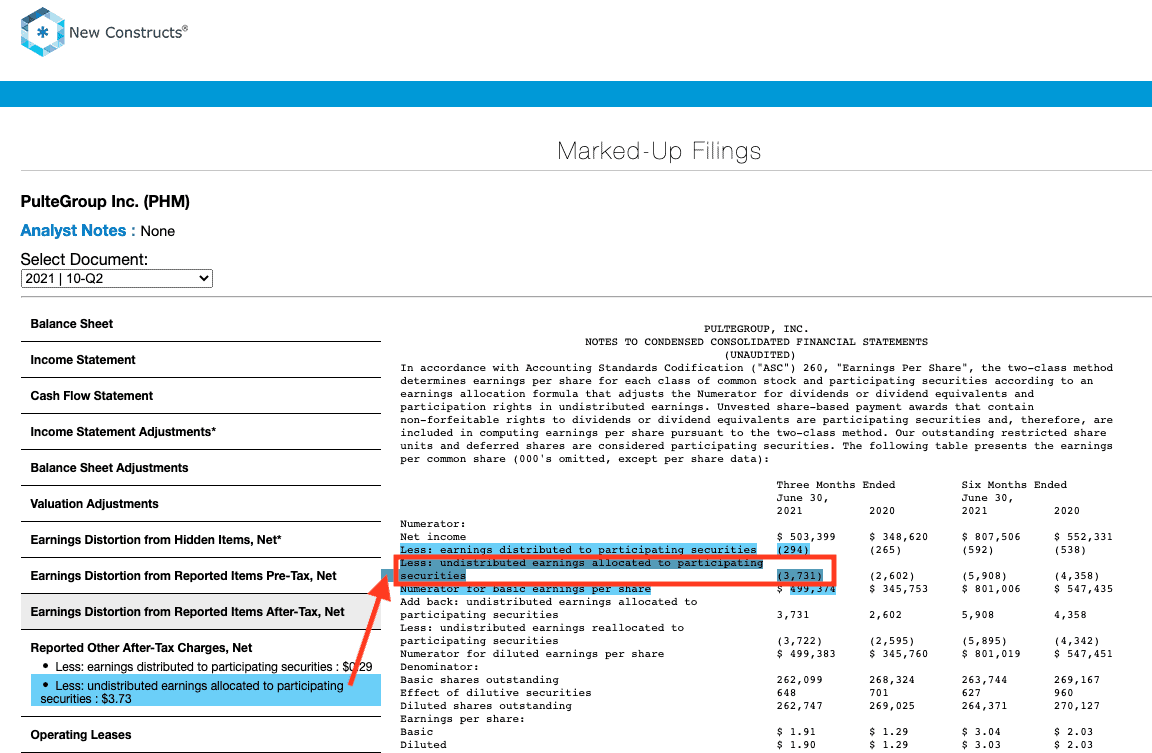Click six-month 2020 net income $ 552,331
1152x753 pixels.
1084,537
